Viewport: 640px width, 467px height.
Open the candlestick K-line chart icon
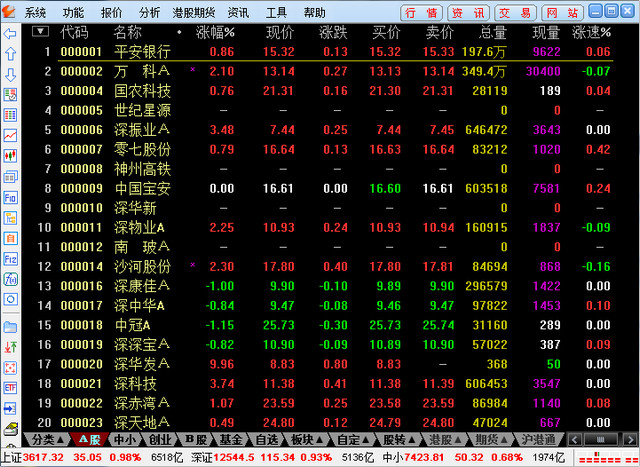coord(10,156)
